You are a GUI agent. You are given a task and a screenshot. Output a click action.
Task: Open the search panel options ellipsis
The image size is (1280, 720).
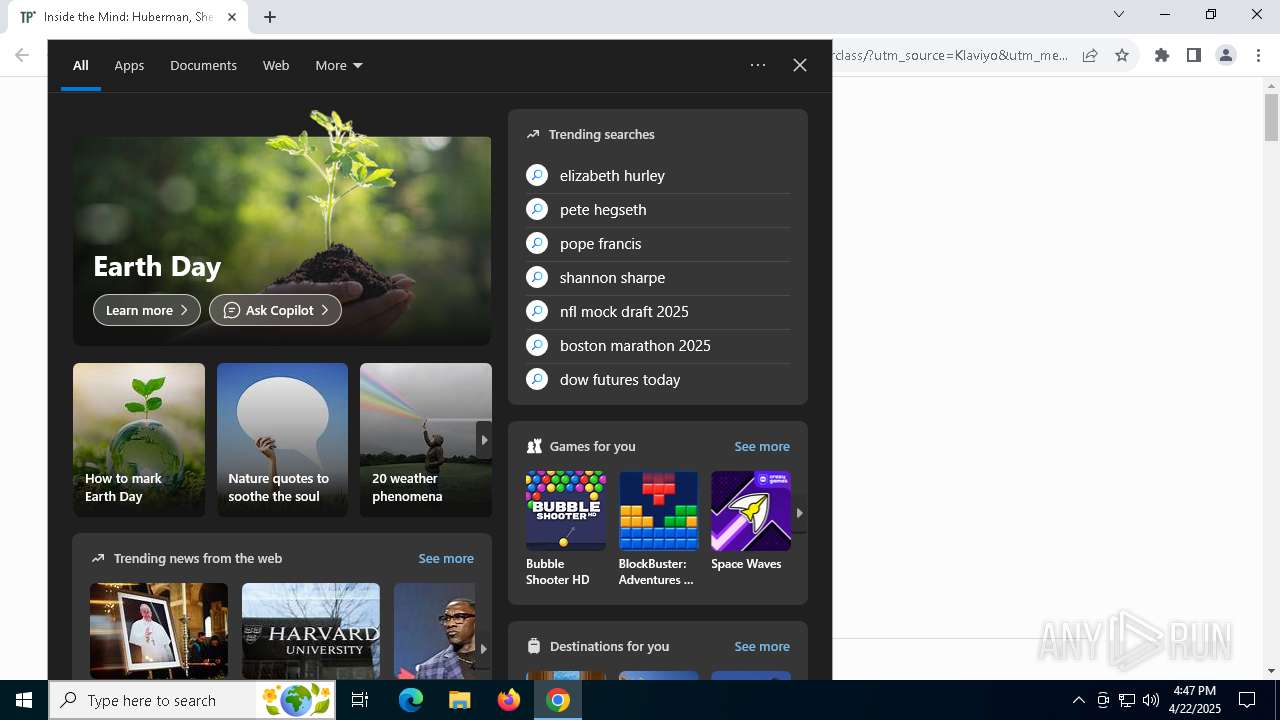coord(758,65)
